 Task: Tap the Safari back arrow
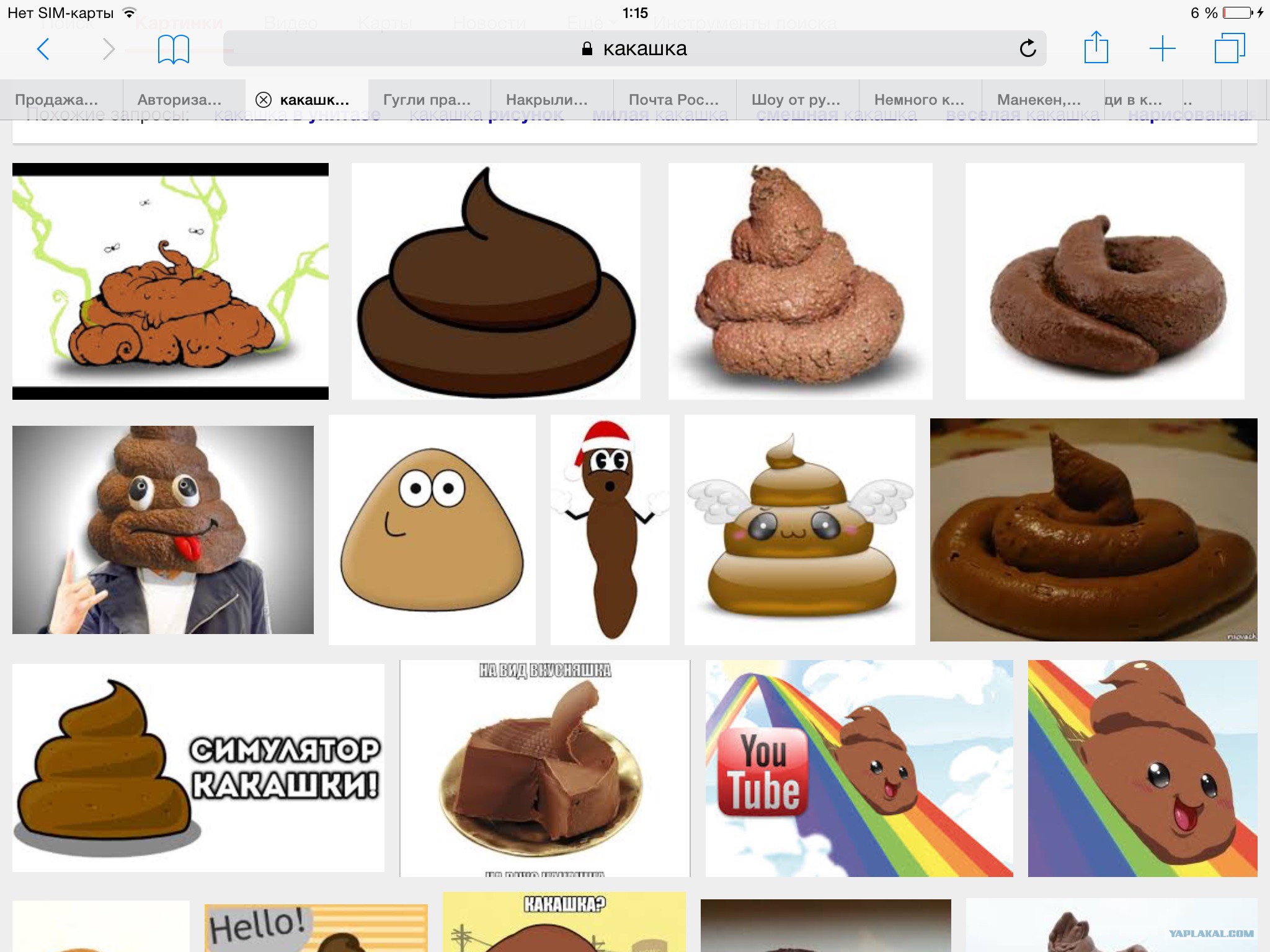[x=43, y=48]
